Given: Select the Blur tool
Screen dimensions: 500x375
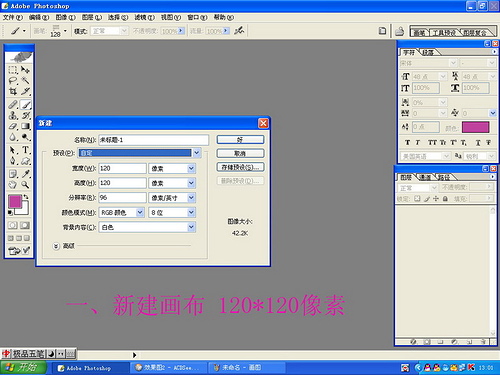Looking at the screenshot, I should (13, 137).
